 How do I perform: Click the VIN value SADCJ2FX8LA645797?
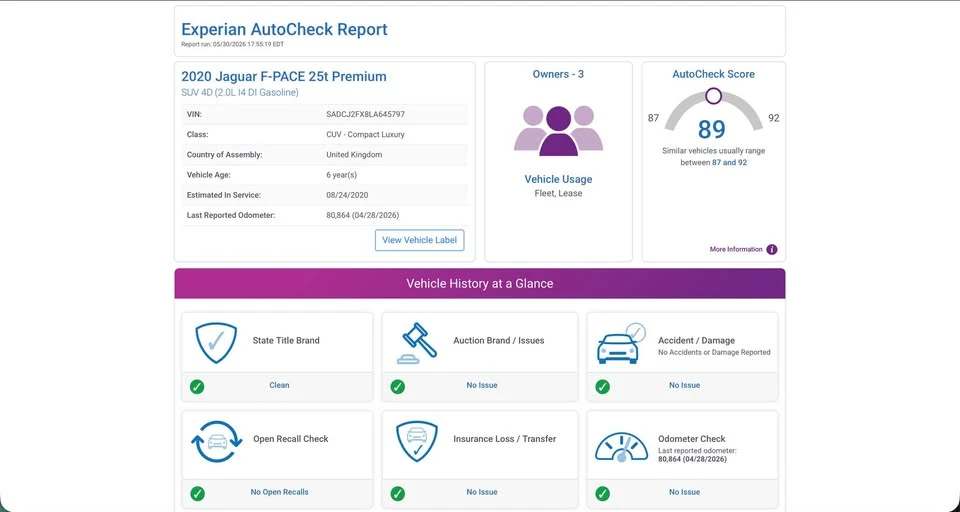pos(366,115)
